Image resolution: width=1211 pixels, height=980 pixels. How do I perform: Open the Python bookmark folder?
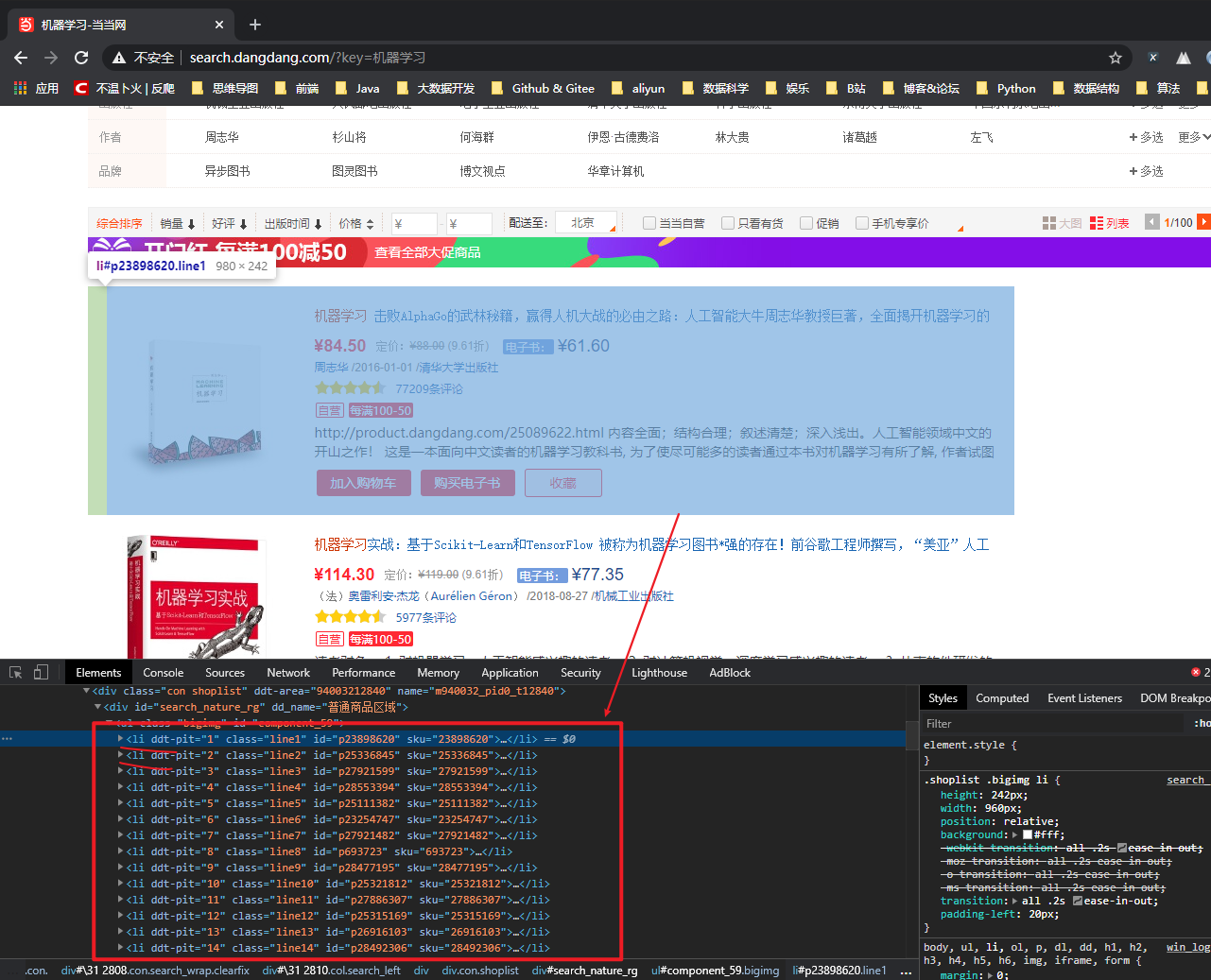[x=1006, y=88]
